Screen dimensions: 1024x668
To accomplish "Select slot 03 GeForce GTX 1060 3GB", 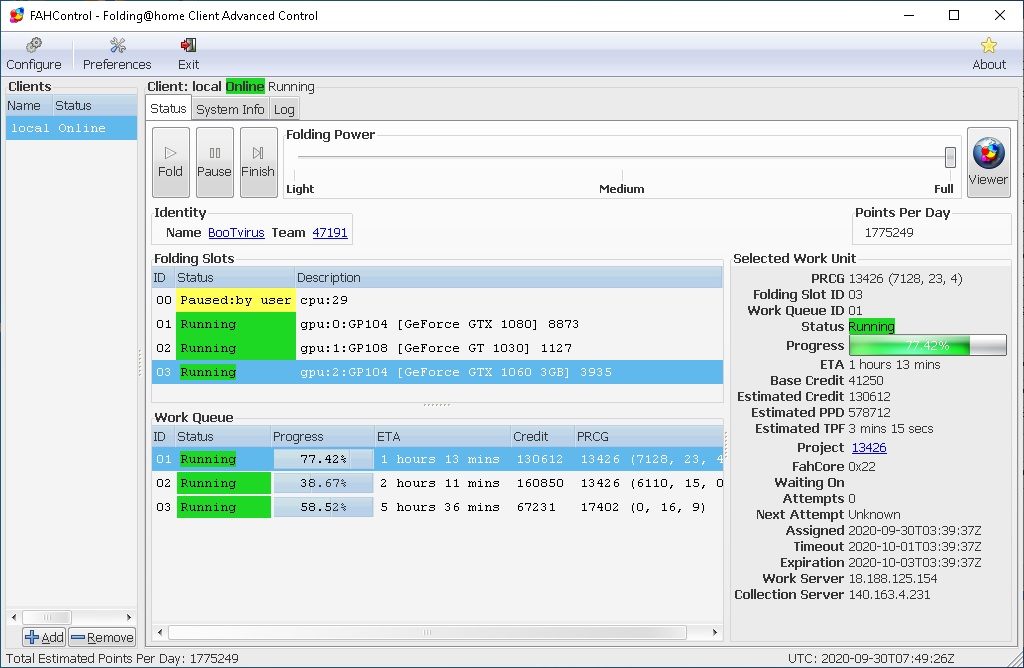I will click(x=437, y=372).
